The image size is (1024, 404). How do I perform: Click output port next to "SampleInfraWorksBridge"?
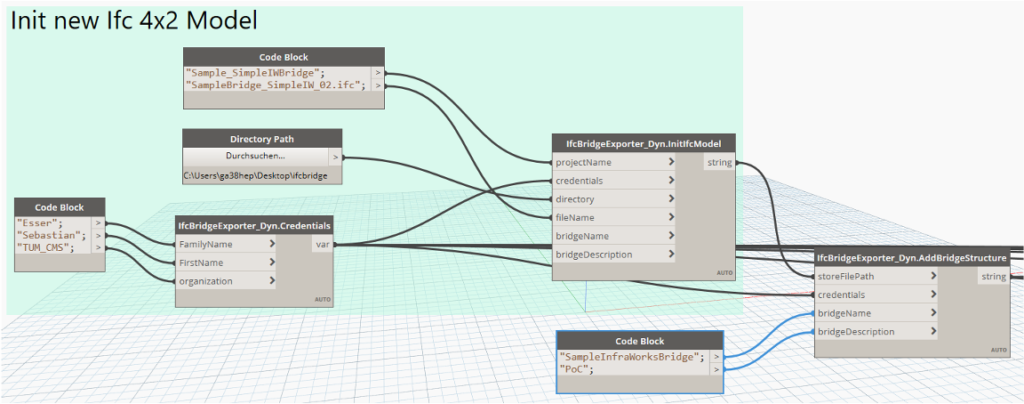717,357
